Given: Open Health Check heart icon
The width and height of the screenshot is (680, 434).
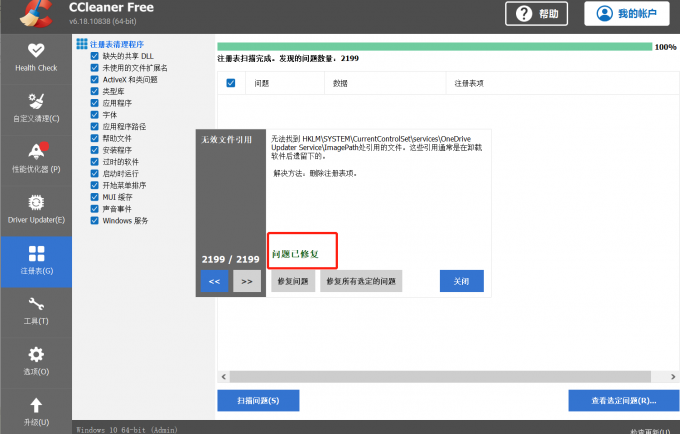Looking at the screenshot, I should point(36,50).
